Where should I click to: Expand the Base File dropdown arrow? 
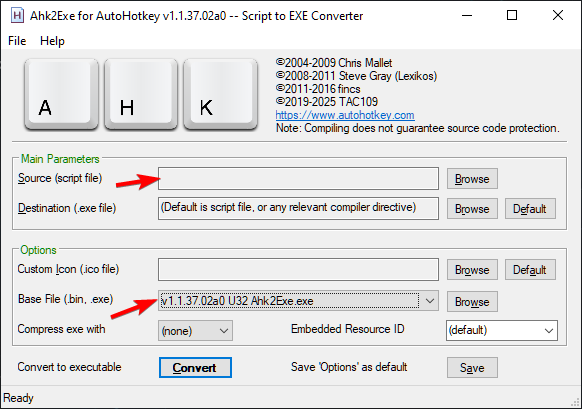click(x=429, y=301)
